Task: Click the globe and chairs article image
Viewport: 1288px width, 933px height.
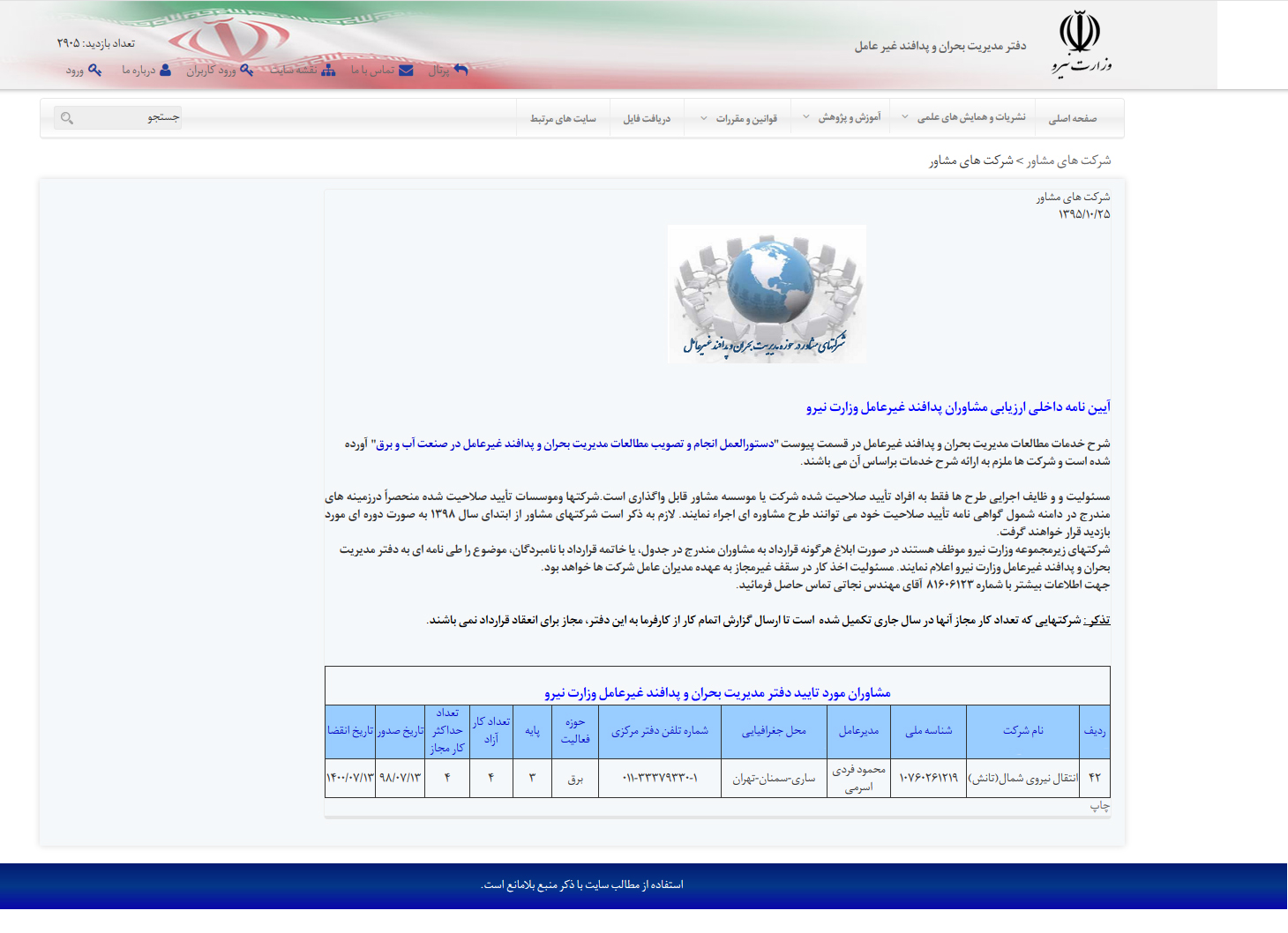Action: (x=767, y=294)
